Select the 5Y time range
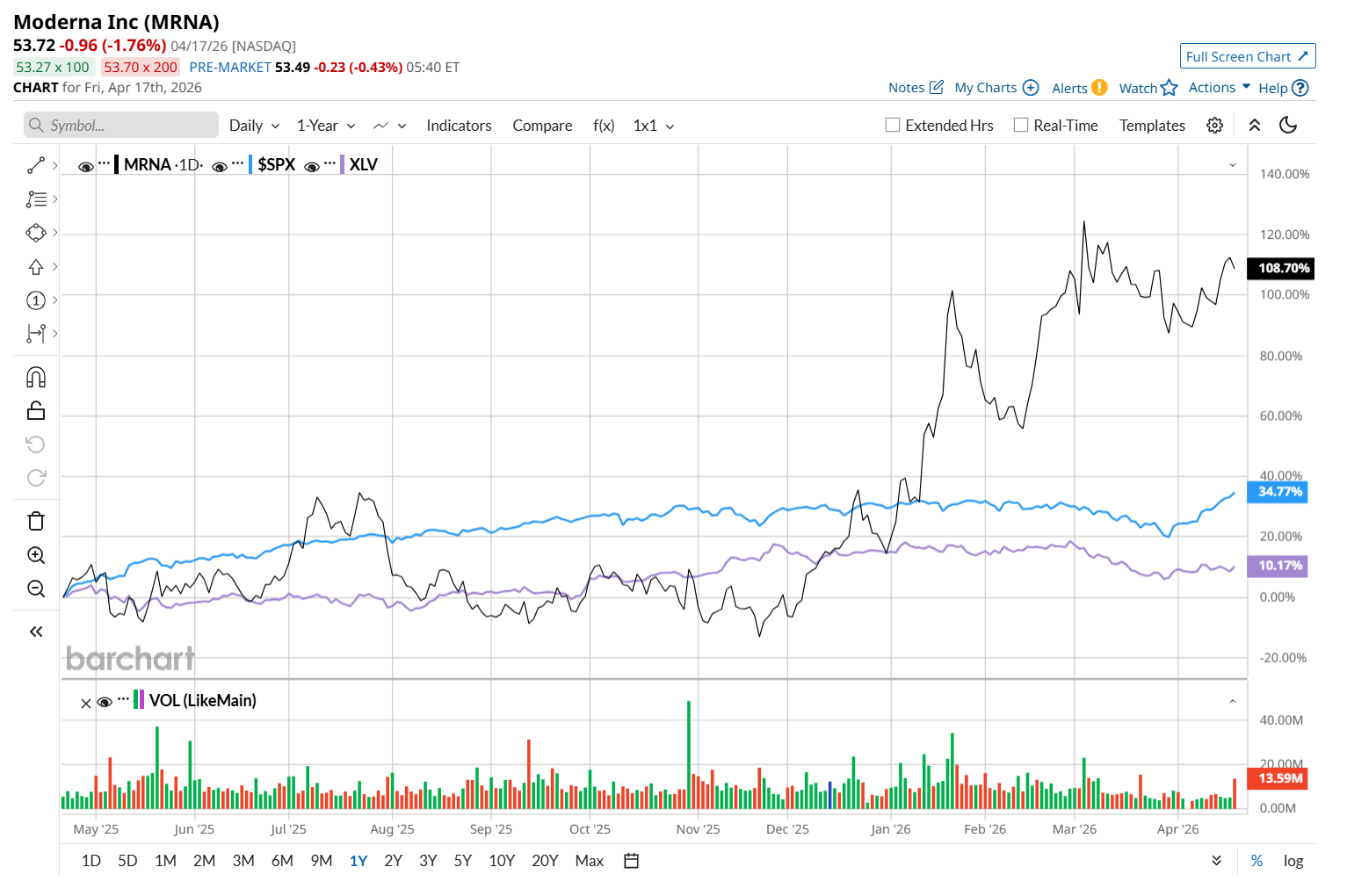Viewport: 1347px width, 896px height. pos(463,861)
